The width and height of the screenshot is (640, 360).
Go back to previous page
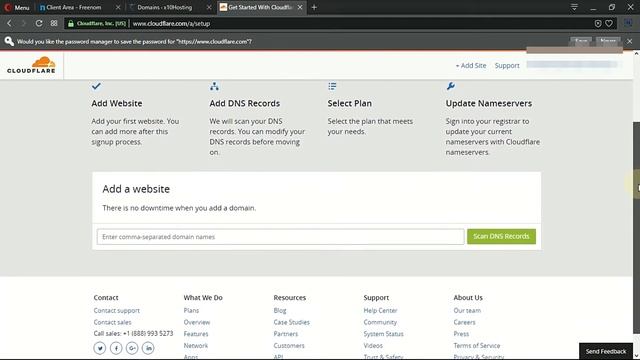(x=9, y=23)
